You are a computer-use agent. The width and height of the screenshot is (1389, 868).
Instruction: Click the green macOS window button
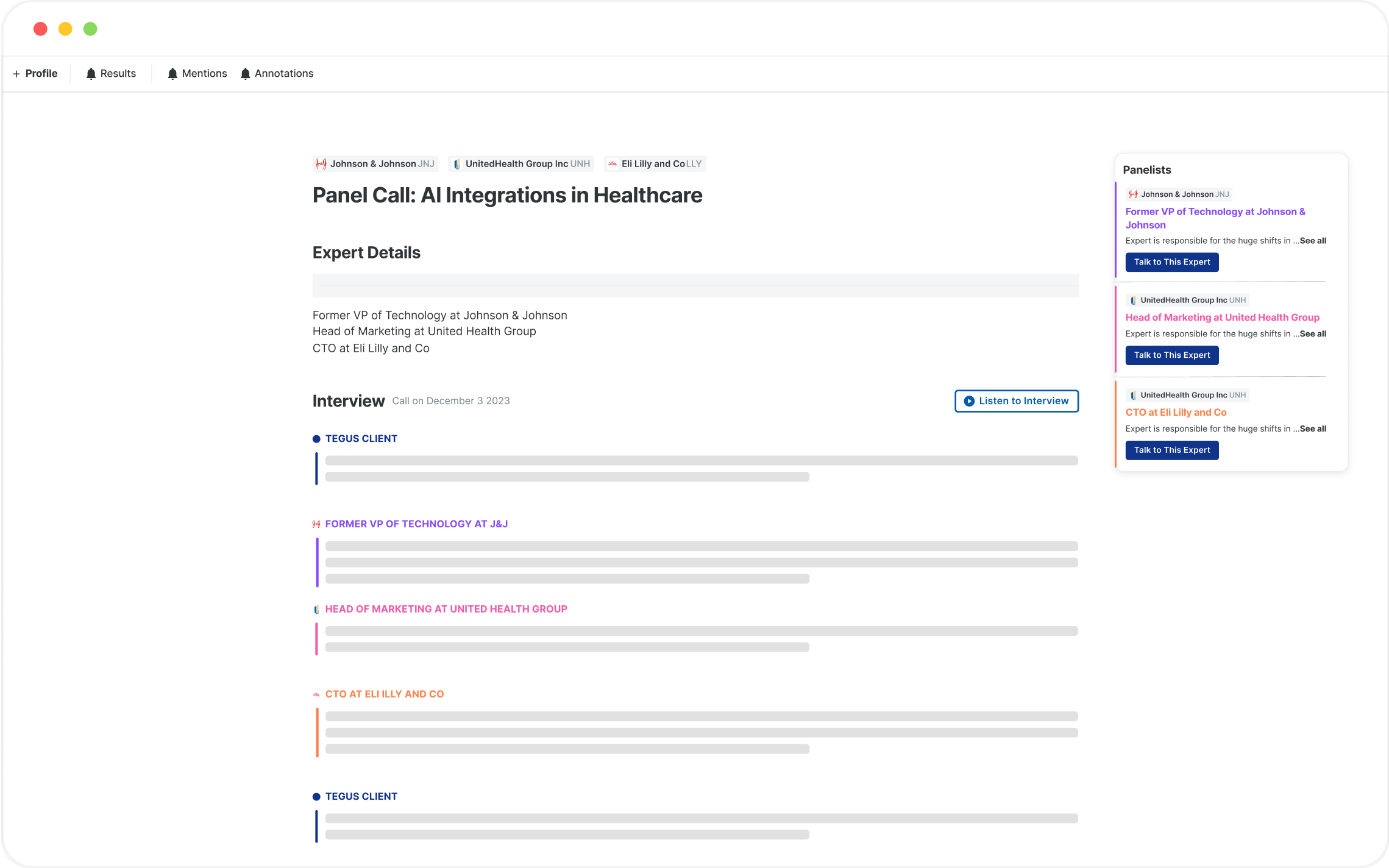[90, 29]
